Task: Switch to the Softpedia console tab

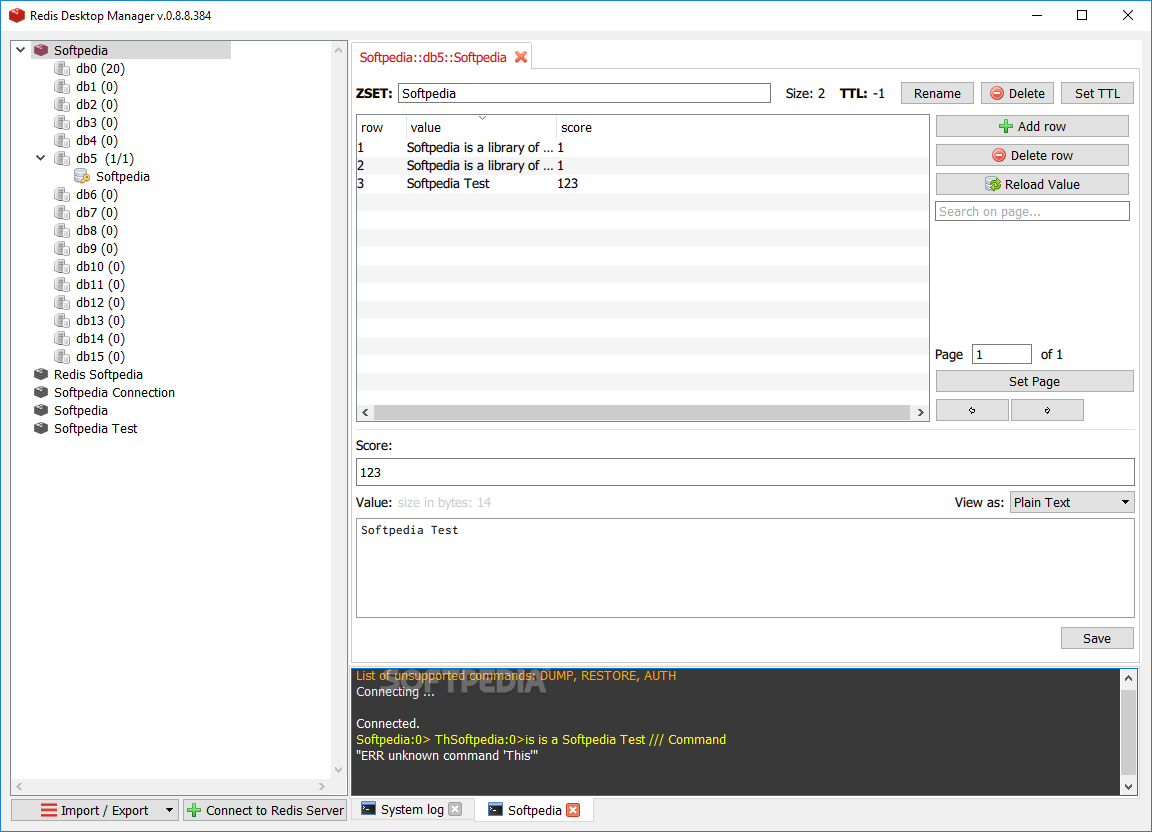Action: pyautogui.click(x=534, y=810)
